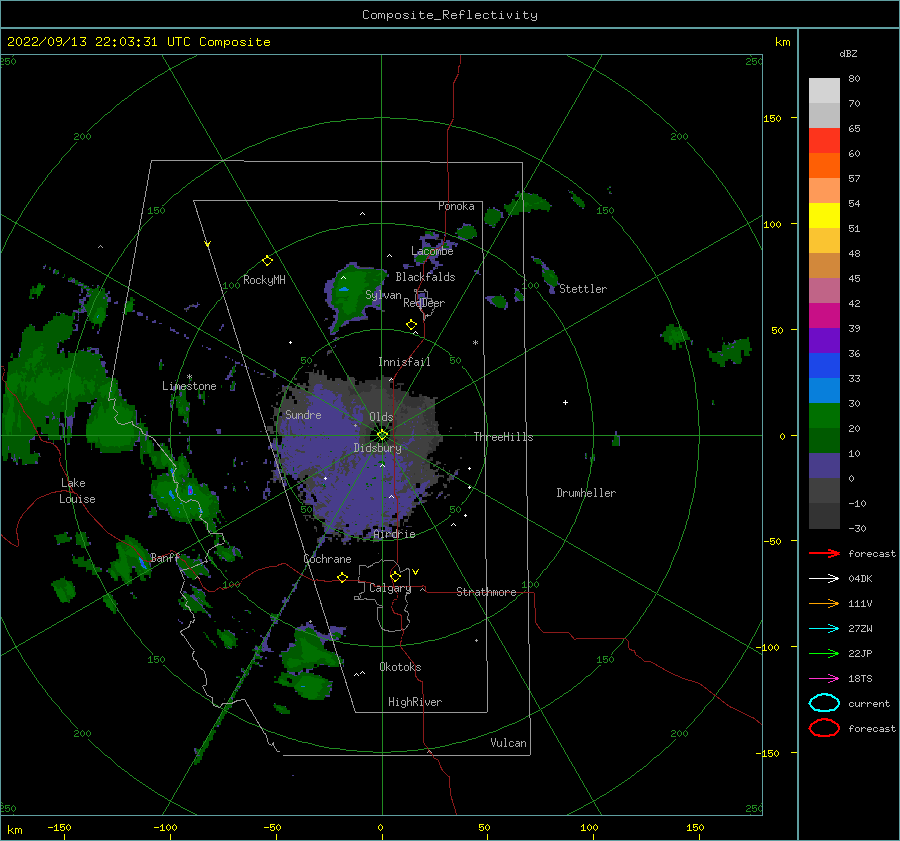Click the bright yellow swatch in dBZ scale

tap(824, 216)
